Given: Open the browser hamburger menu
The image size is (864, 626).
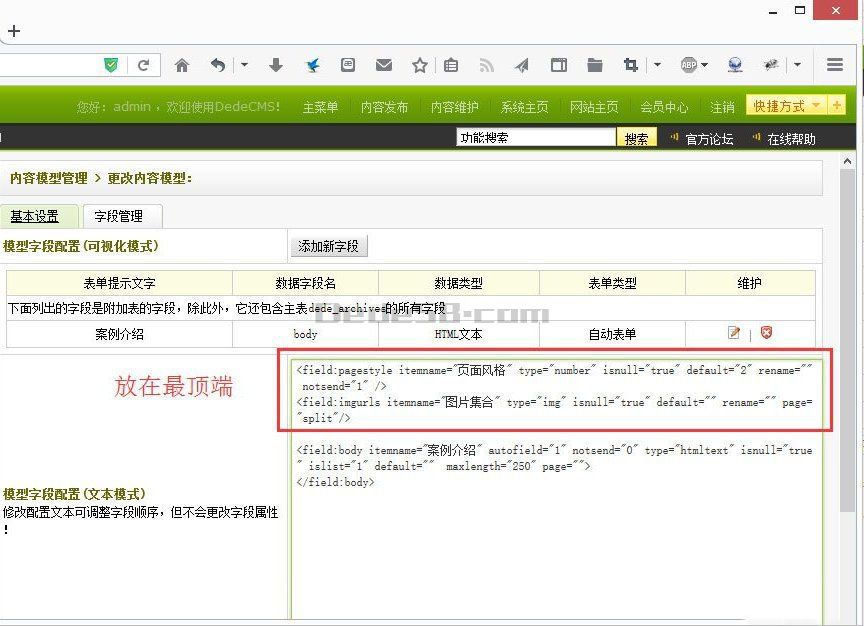Looking at the screenshot, I should [836, 64].
